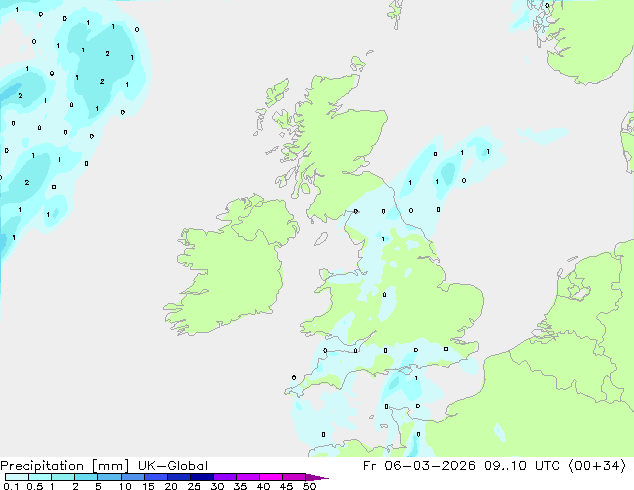Select the 30–35 mm purple legend swatch
This screenshot has width=634, height=490.
(x=225, y=477)
